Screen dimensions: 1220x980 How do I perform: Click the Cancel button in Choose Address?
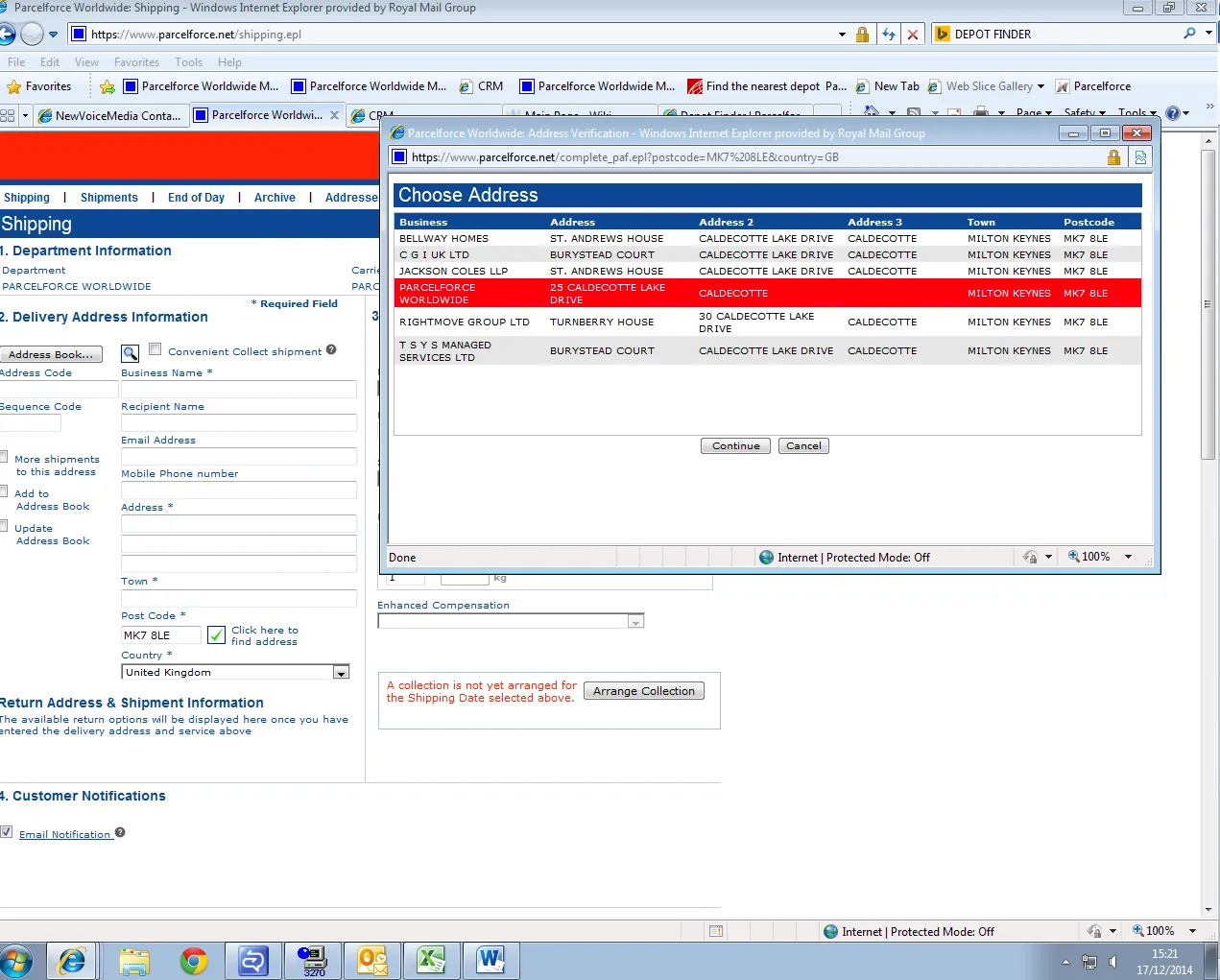pyautogui.click(x=804, y=446)
